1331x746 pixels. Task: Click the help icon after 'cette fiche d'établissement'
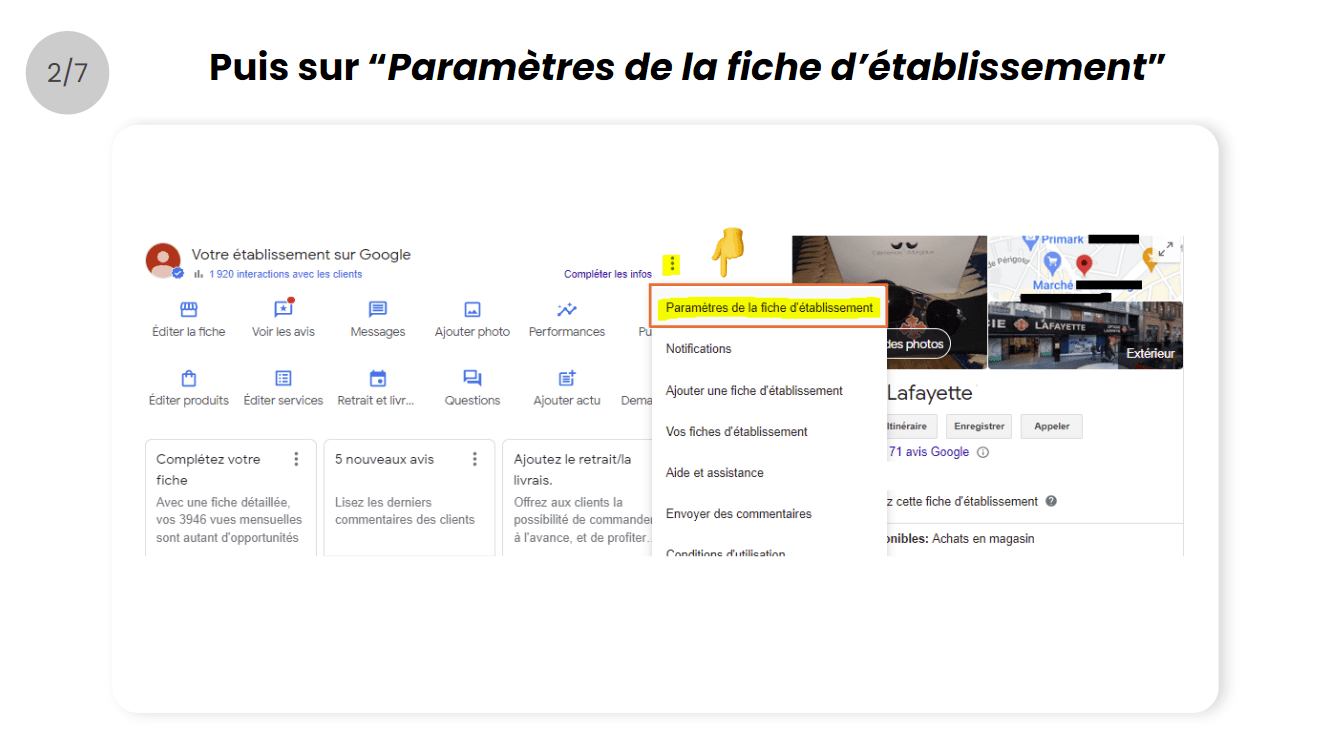[1051, 501]
